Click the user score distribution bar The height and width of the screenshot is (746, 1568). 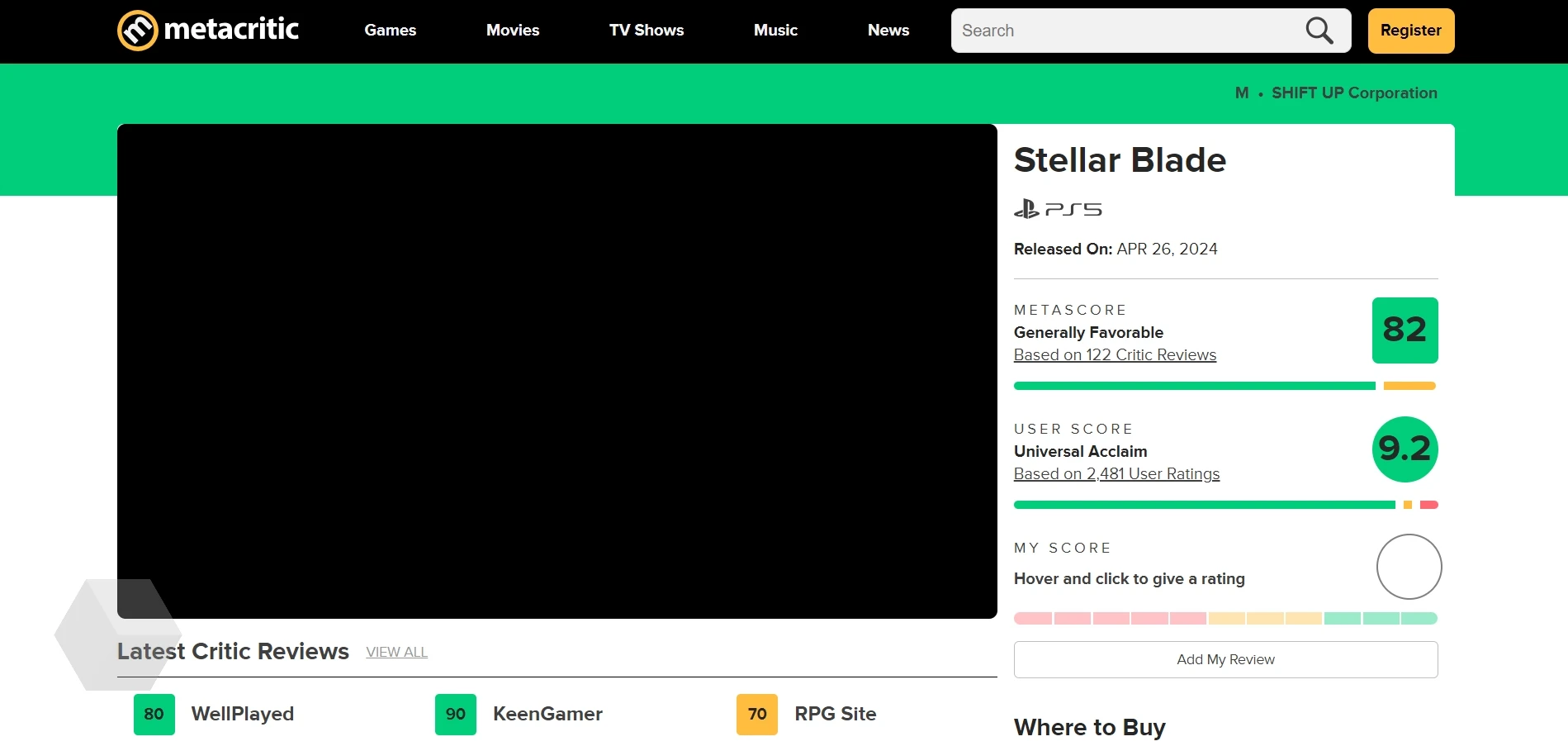click(x=1225, y=505)
